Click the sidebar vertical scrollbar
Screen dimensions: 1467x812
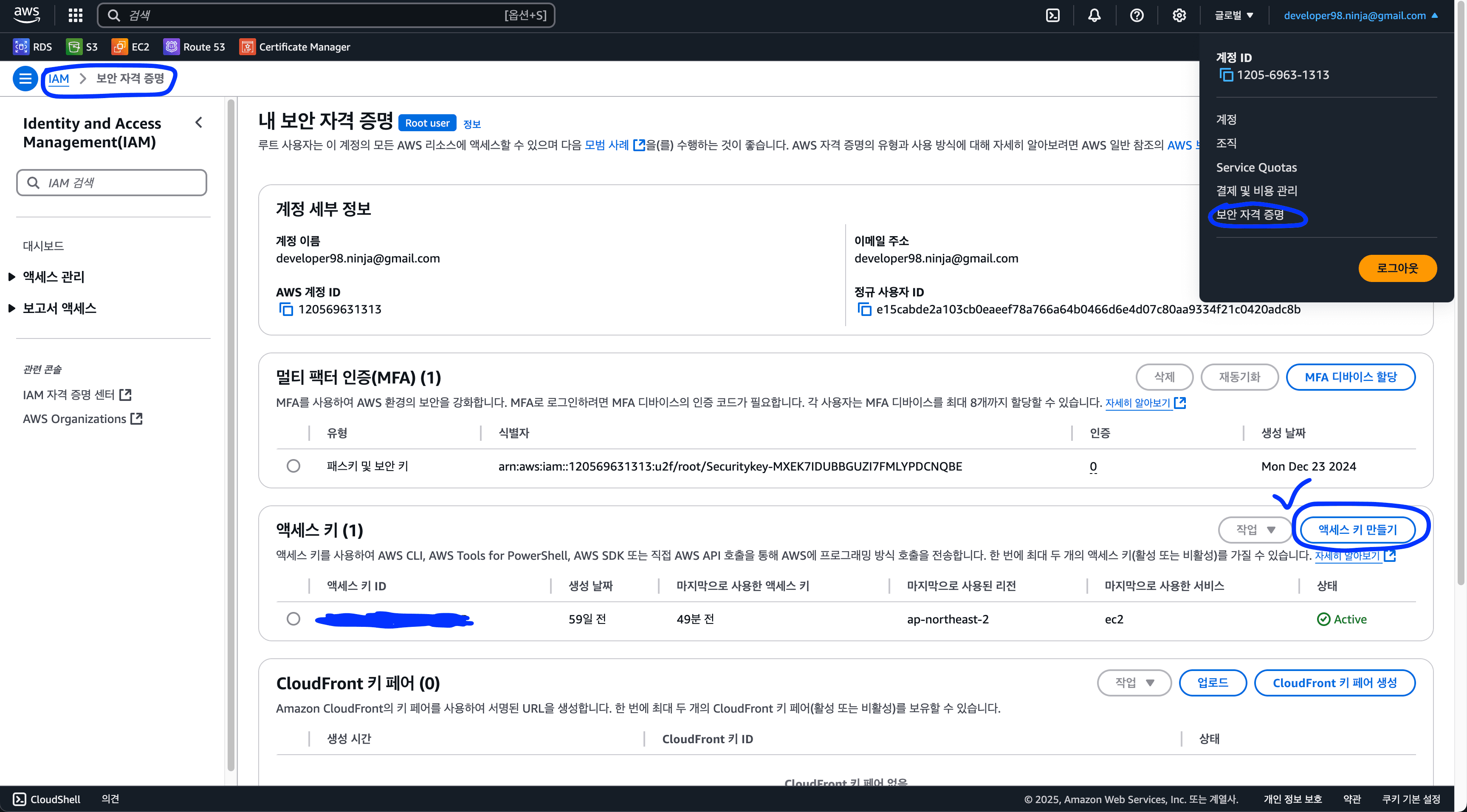231,436
